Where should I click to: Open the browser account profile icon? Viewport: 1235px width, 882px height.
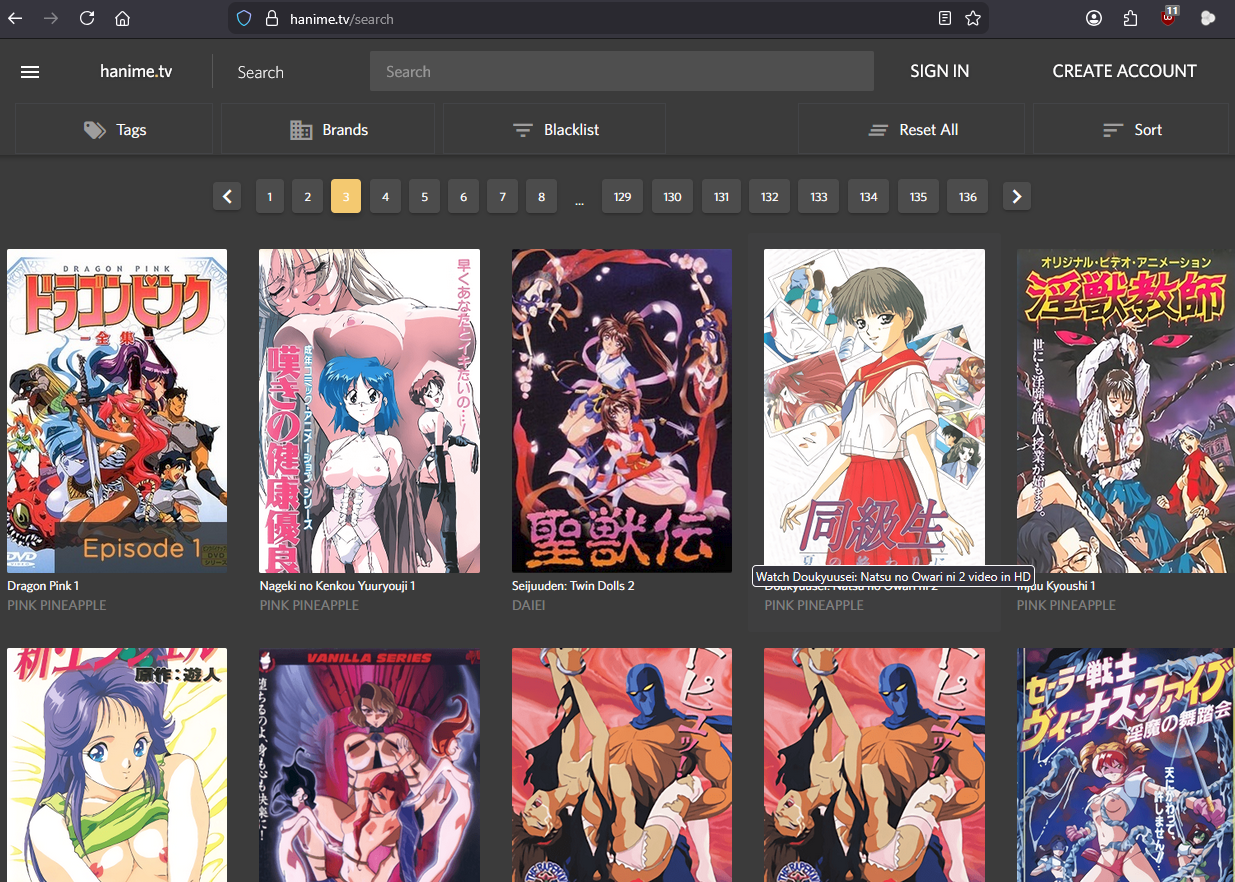(1094, 18)
